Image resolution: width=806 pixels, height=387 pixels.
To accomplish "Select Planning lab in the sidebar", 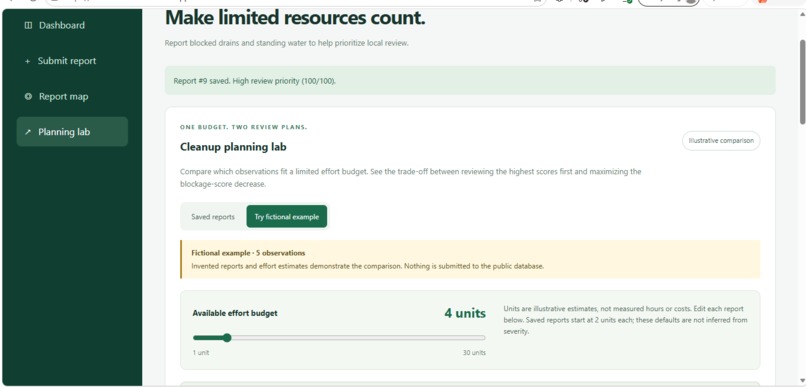I will tap(72, 132).
